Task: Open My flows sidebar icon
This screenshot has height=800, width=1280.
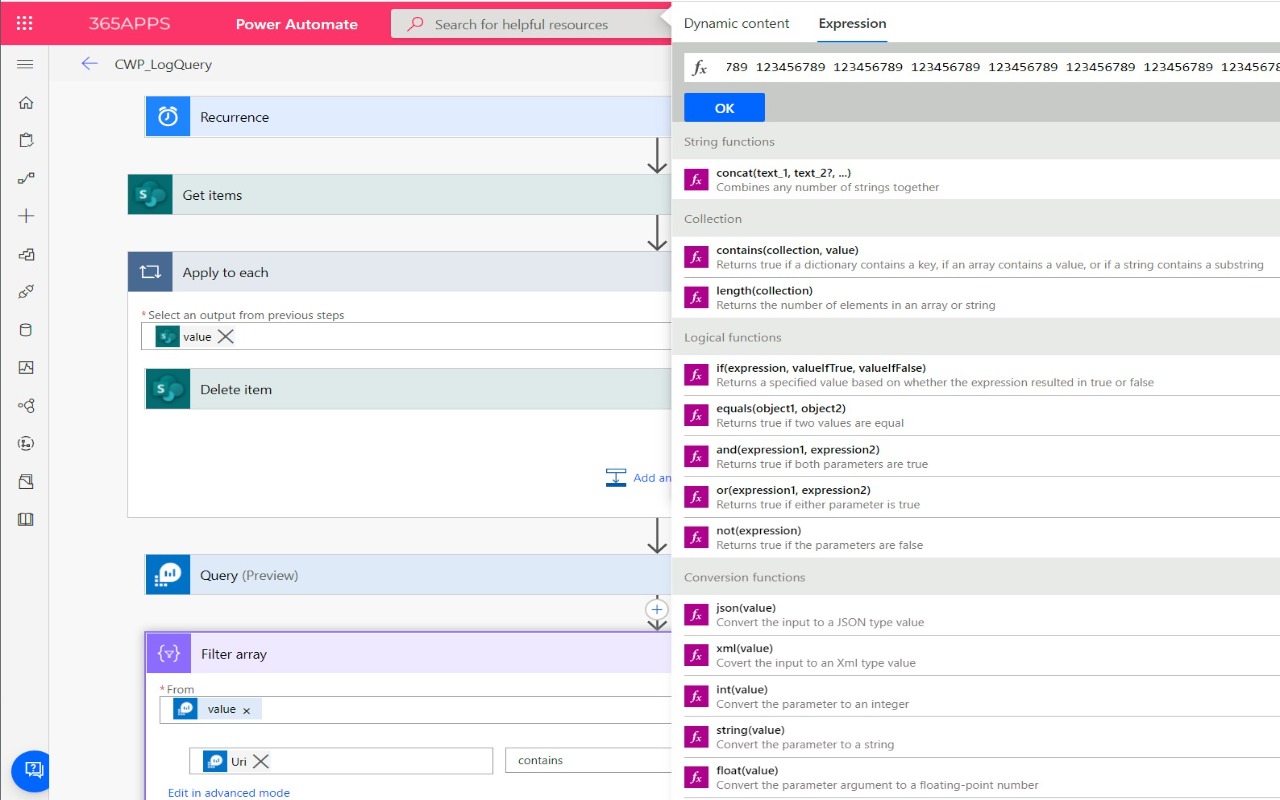Action: coord(26,178)
